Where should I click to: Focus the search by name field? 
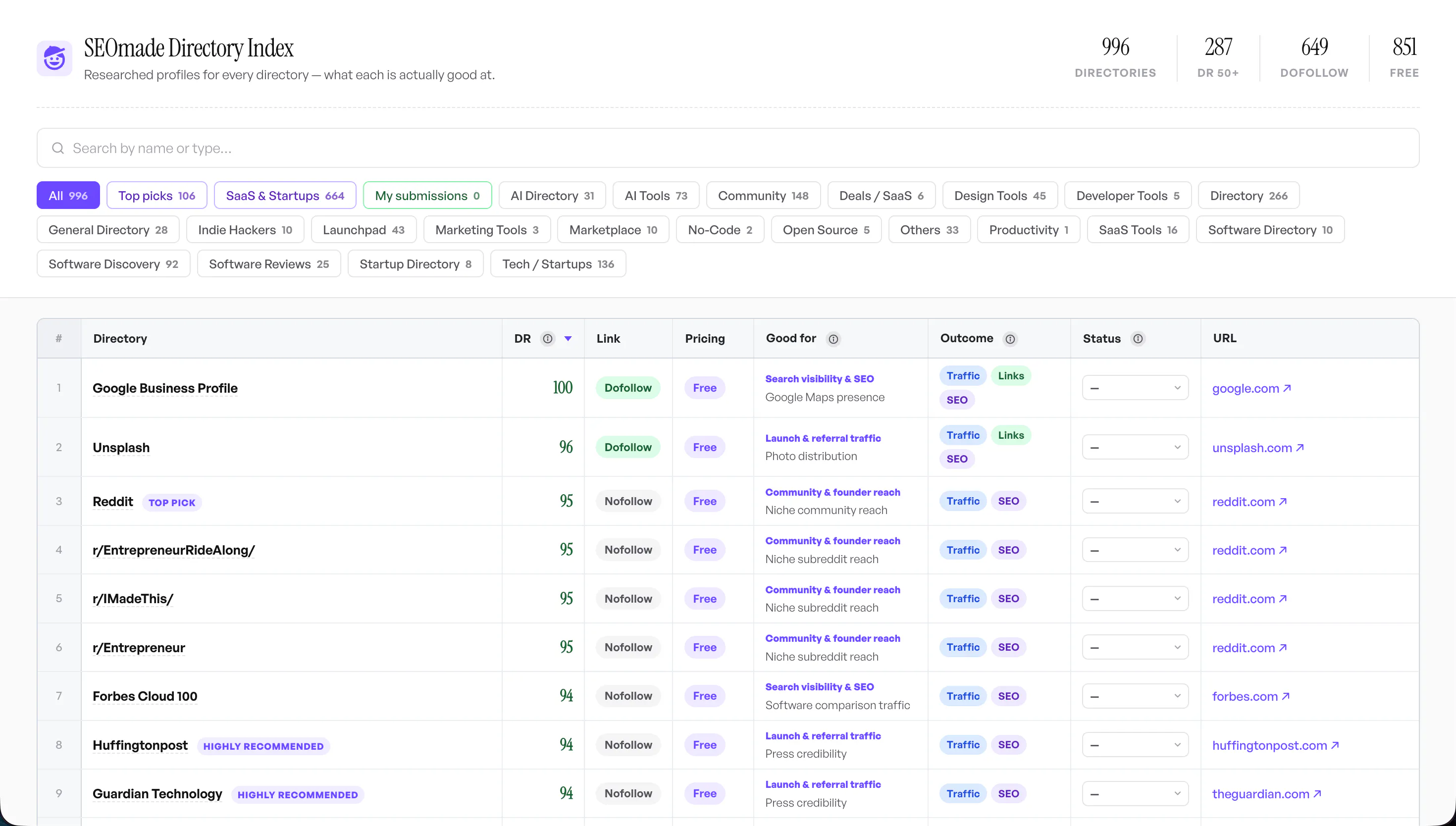tap(728, 148)
